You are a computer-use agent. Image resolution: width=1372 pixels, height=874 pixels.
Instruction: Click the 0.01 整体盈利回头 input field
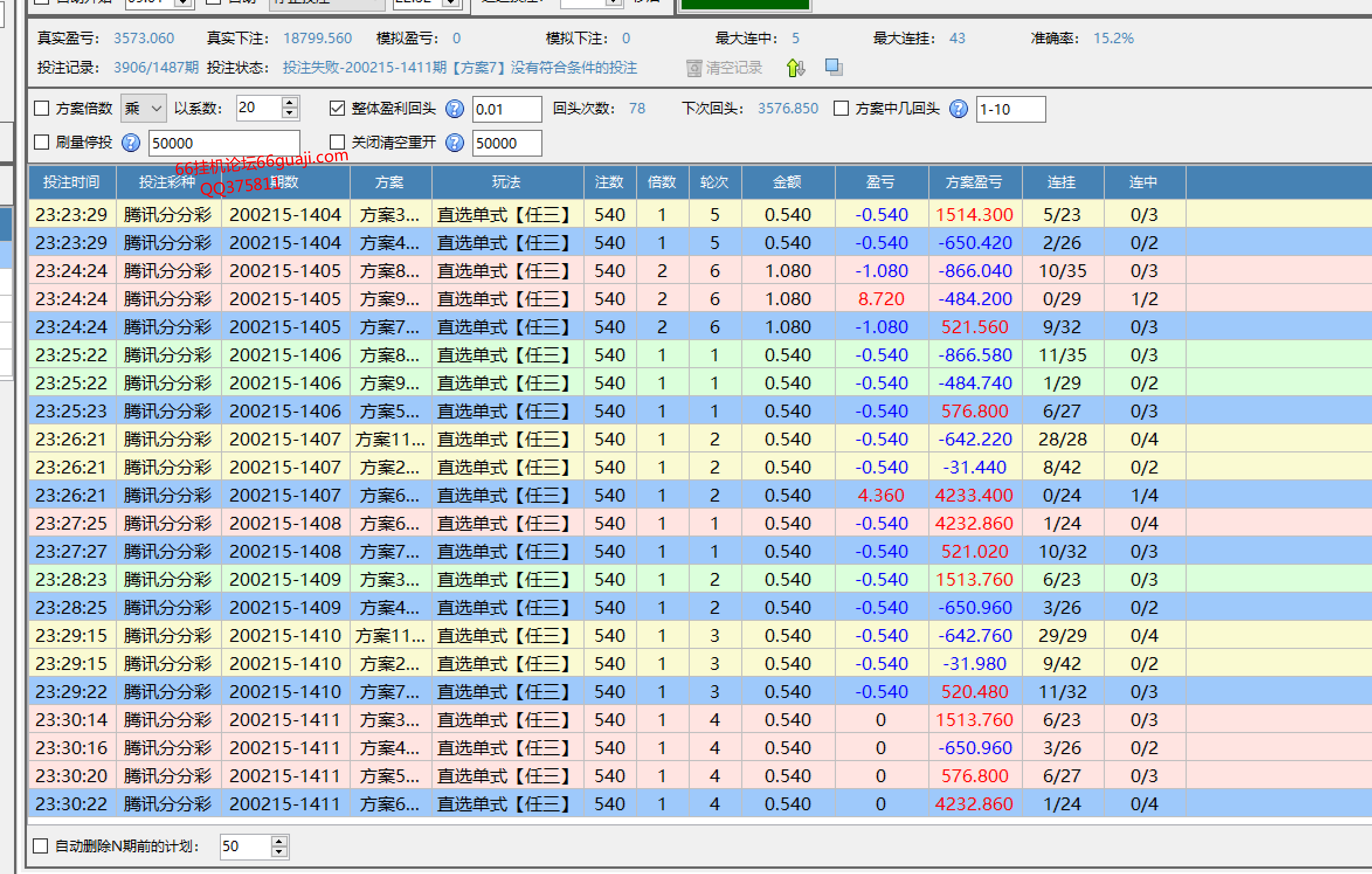507,109
